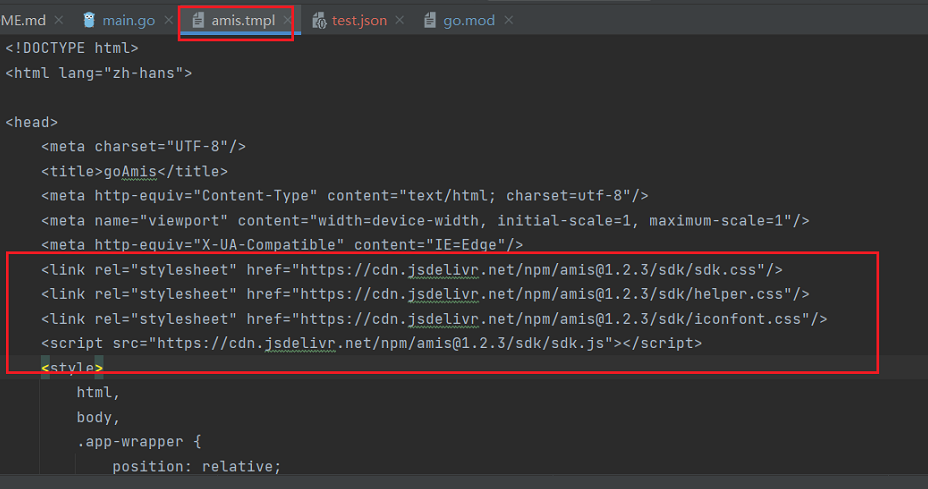Click the sdk.css stylesheet link URL
Screen dimensions: 928x489
coord(529,270)
